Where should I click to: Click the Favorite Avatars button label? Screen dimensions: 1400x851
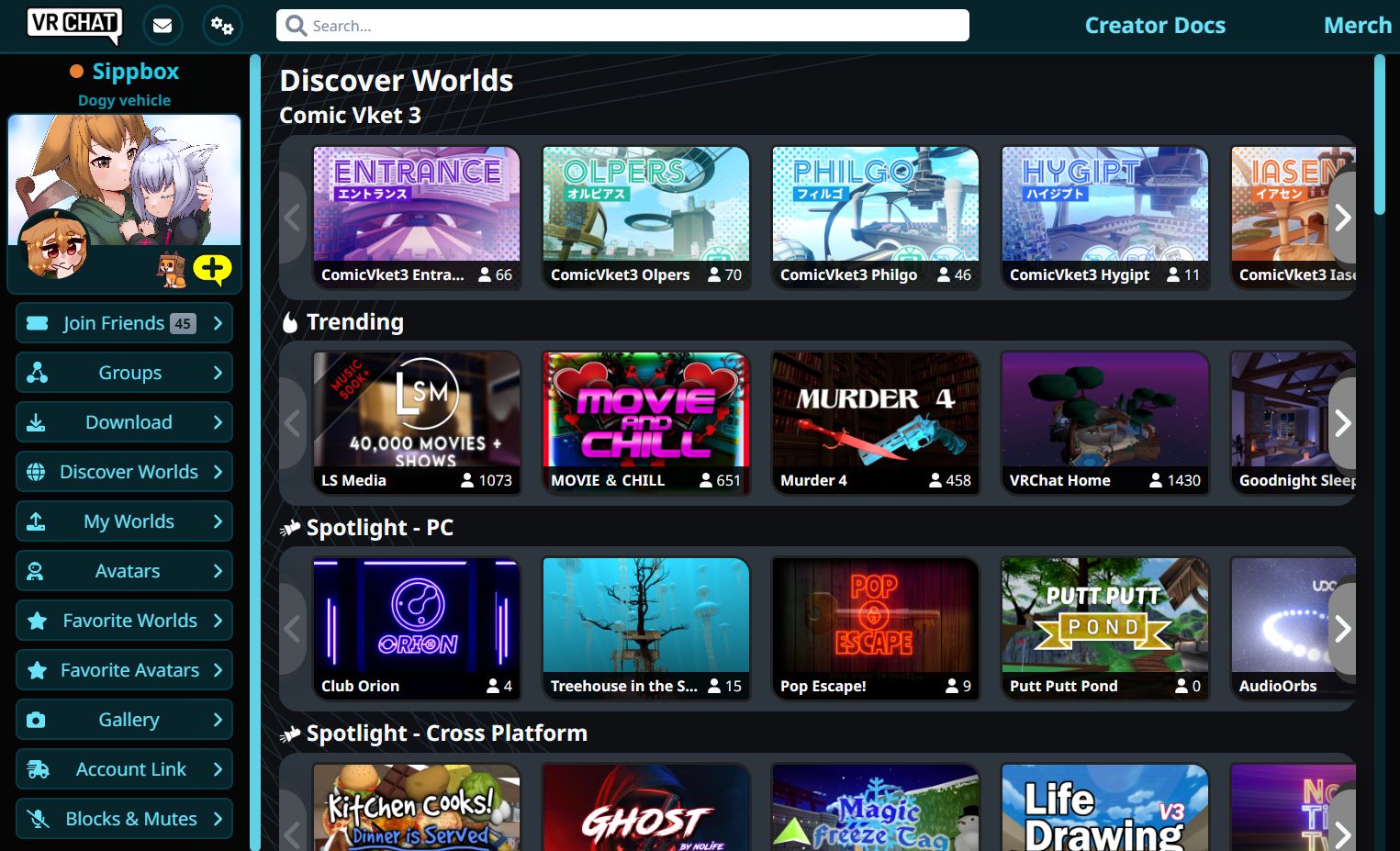click(x=129, y=670)
